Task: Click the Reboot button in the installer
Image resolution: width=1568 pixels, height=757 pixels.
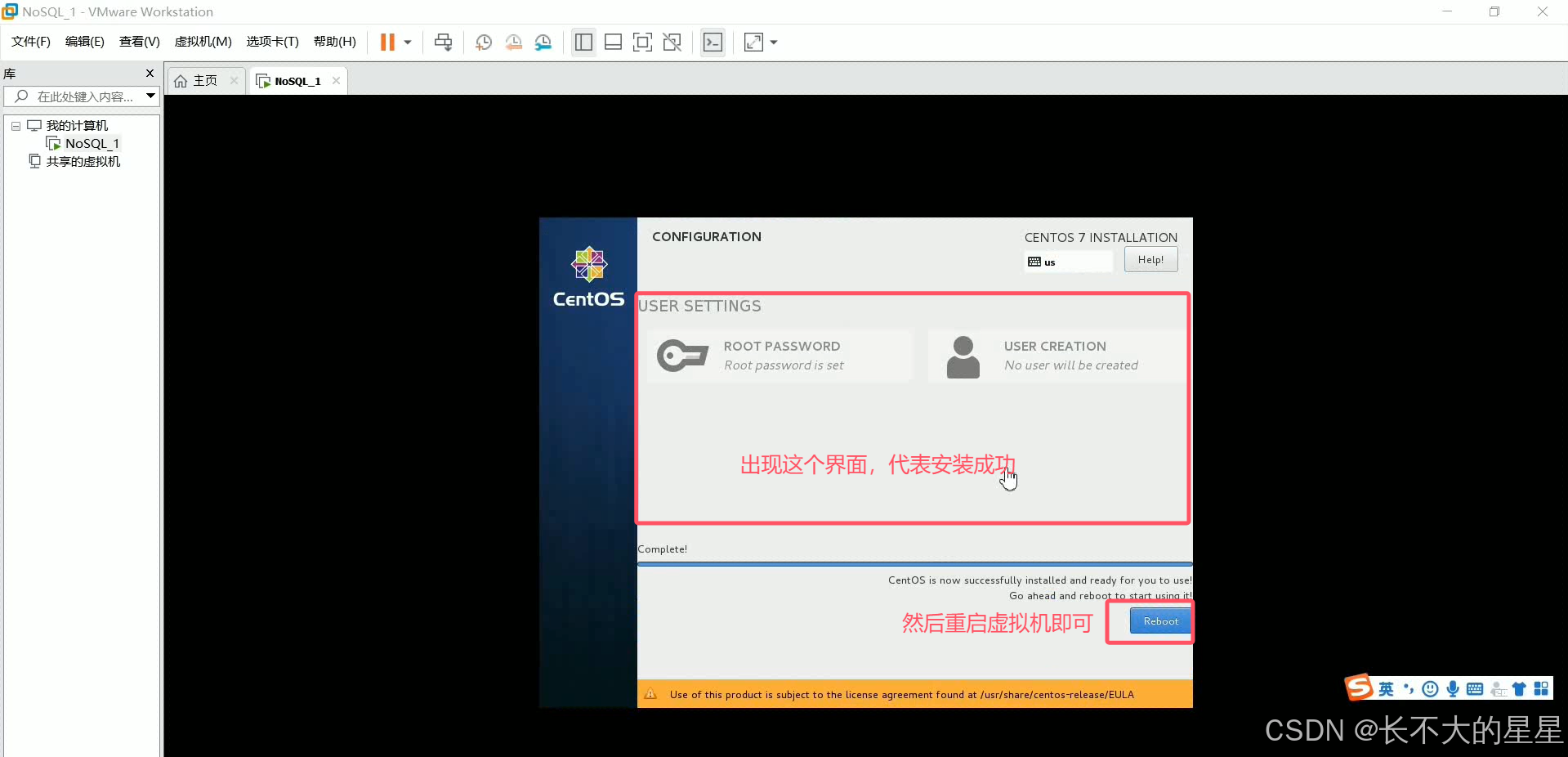Action: 1160,621
